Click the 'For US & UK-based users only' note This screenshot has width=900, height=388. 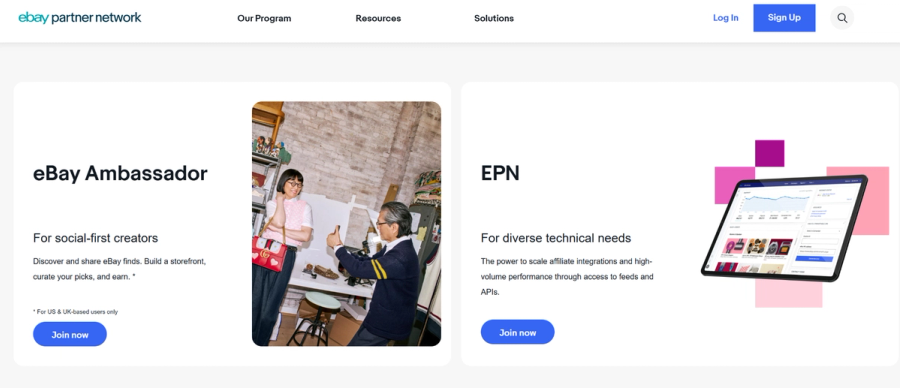(75, 312)
